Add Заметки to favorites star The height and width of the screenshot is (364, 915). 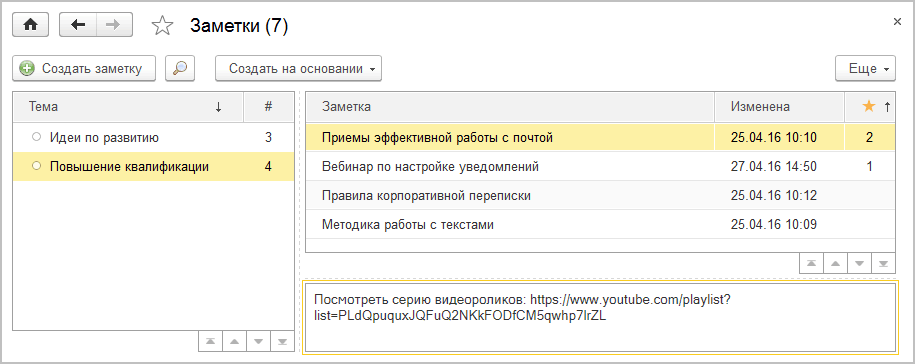click(162, 26)
